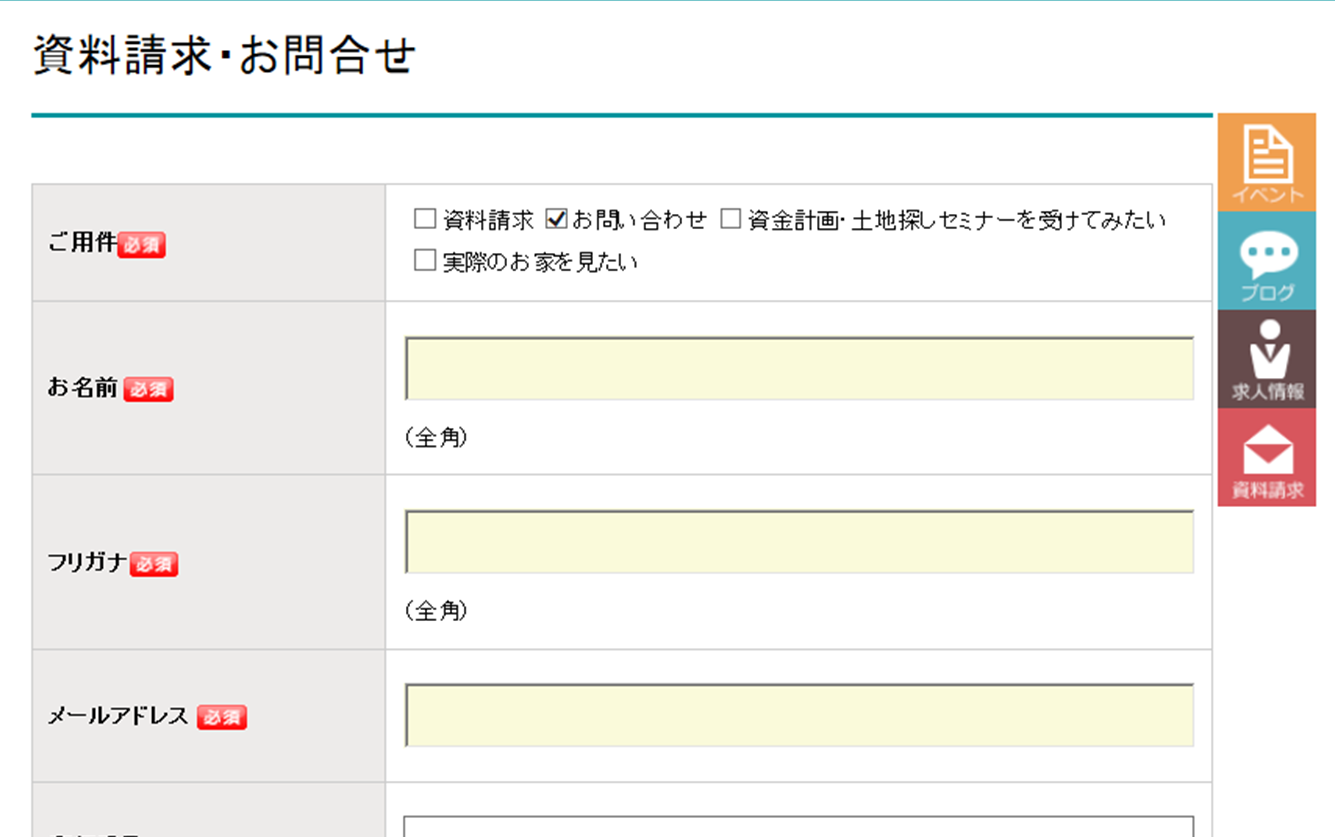Screen dimensions: 1335x837
Task: Click 必須 badge beside フリガナ
Action: pyautogui.click(x=154, y=564)
